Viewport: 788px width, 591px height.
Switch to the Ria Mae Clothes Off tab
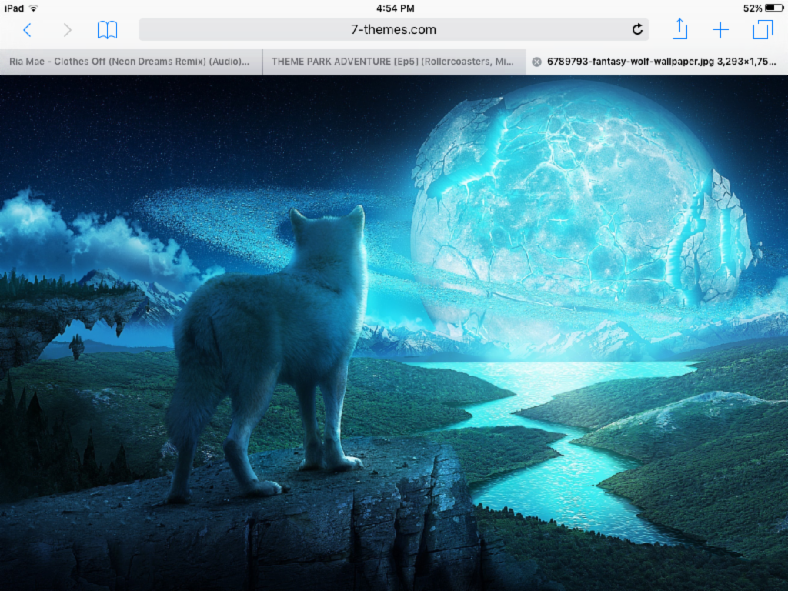pos(131,62)
